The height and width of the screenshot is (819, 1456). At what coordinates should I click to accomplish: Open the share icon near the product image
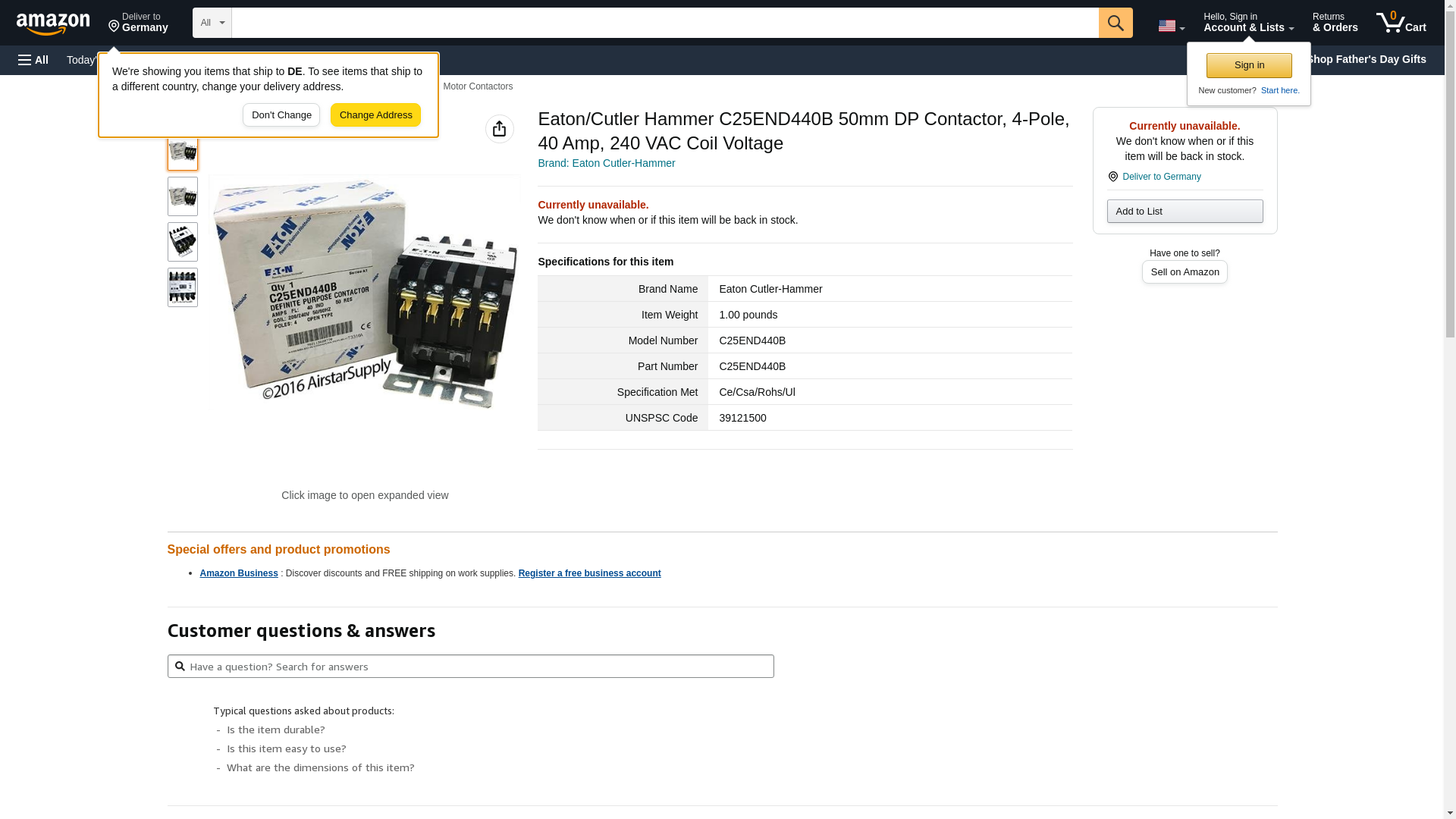pyautogui.click(x=499, y=129)
